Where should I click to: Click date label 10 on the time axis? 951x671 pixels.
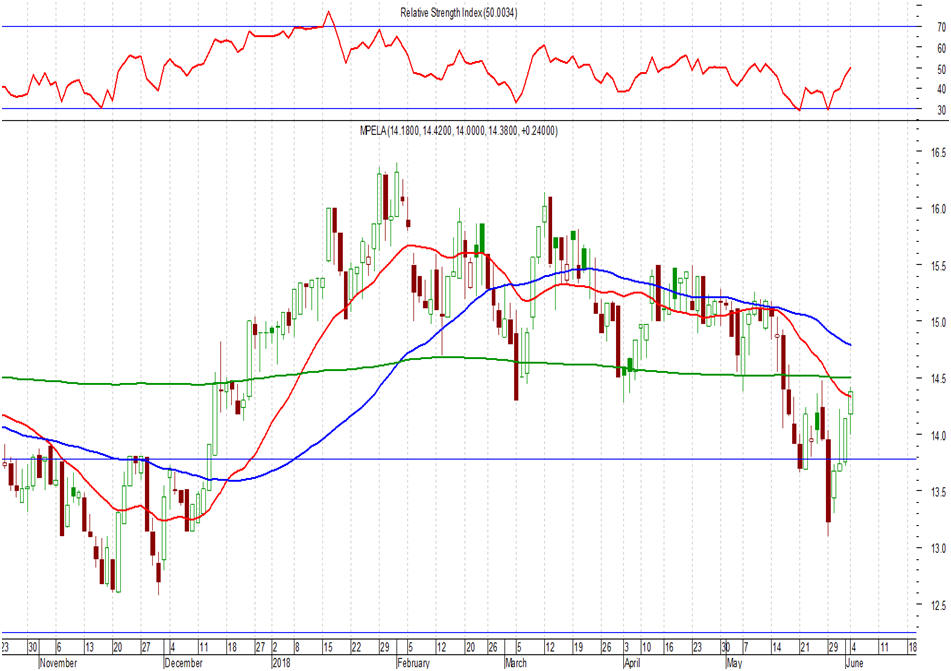(x=647, y=647)
